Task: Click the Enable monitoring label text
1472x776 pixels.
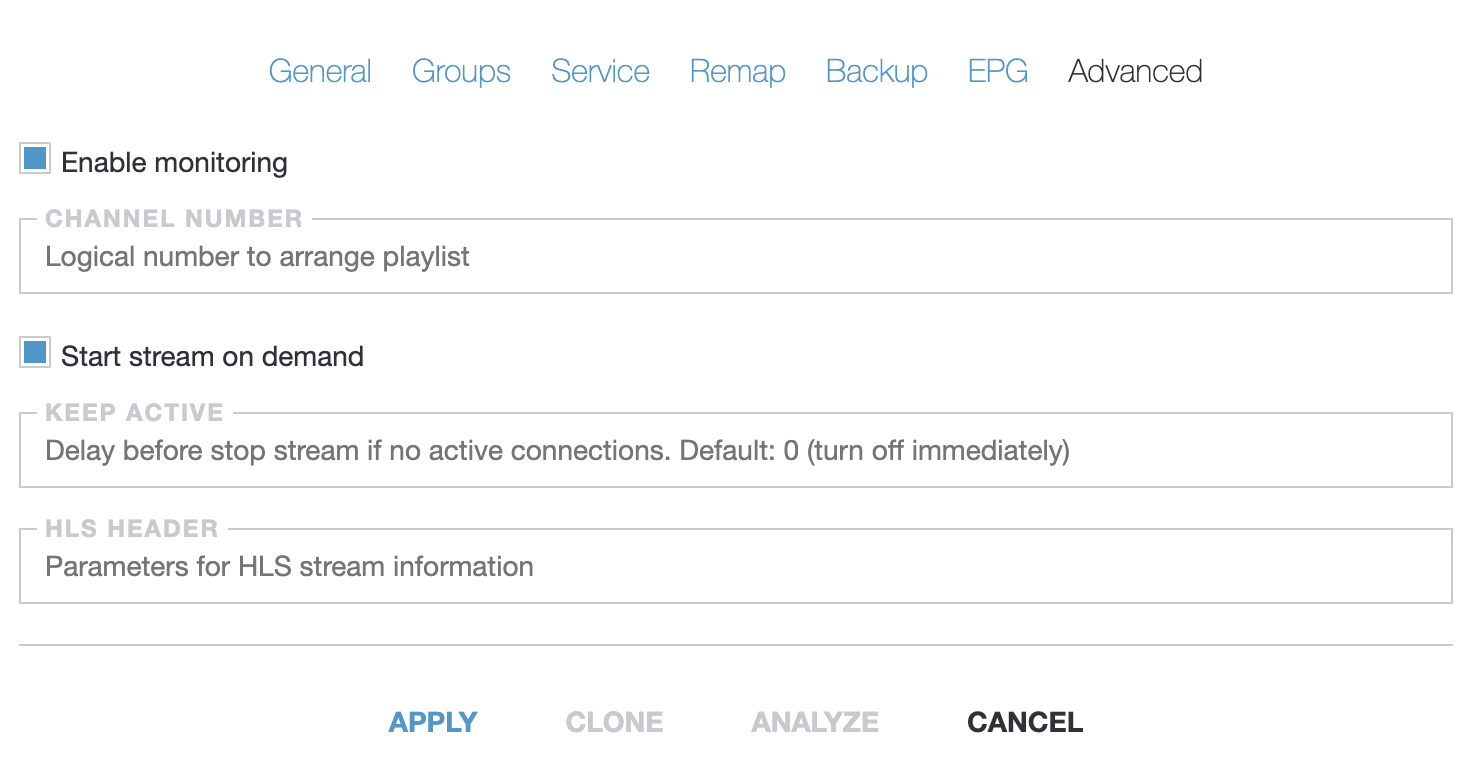Action: [174, 162]
